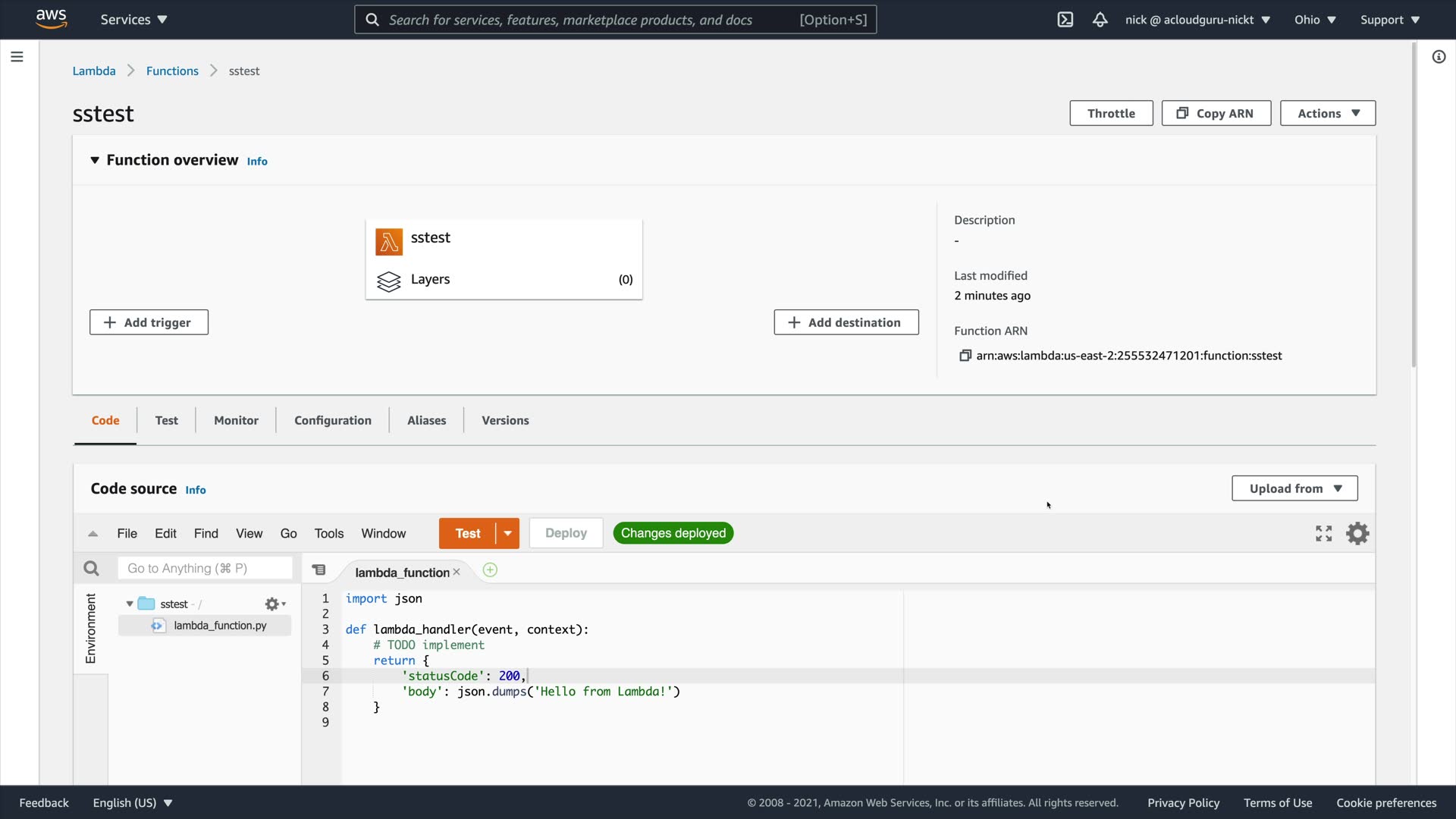Click the info panel circle icon
The height and width of the screenshot is (819, 1456).
[x=1439, y=57]
